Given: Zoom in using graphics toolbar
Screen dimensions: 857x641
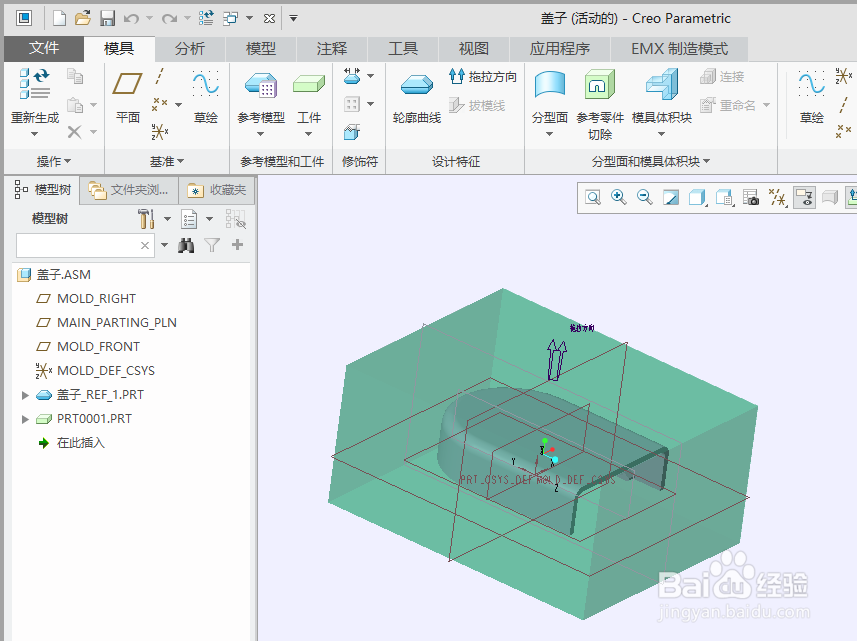Looking at the screenshot, I should pos(619,197).
